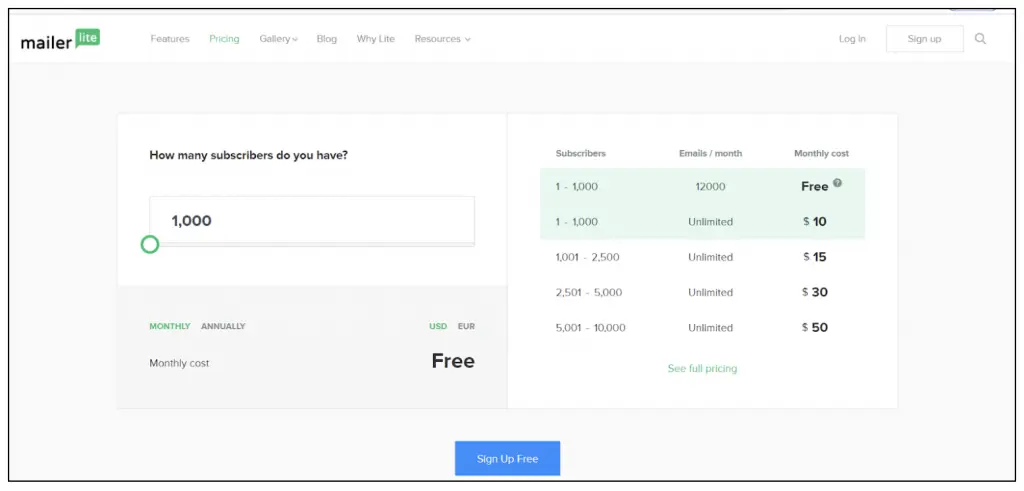
Task: Click the Log in link
Action: point(852,39)
